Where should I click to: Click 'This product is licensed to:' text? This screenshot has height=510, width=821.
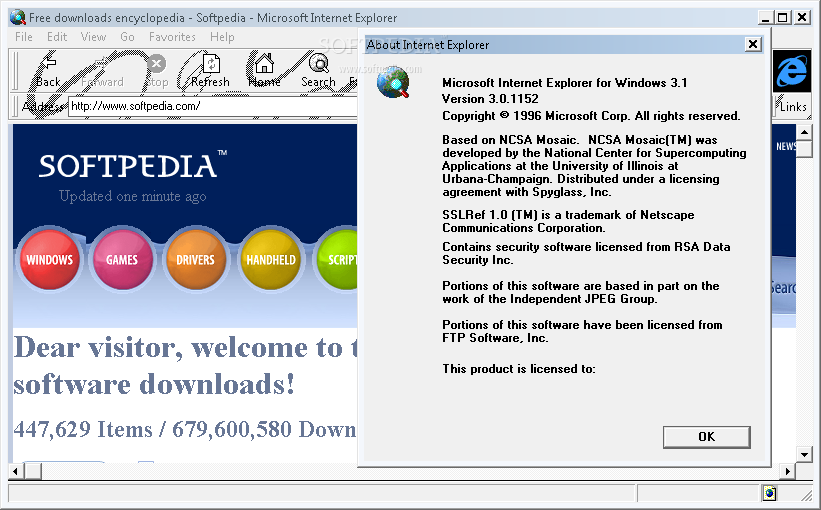point(519,369)
